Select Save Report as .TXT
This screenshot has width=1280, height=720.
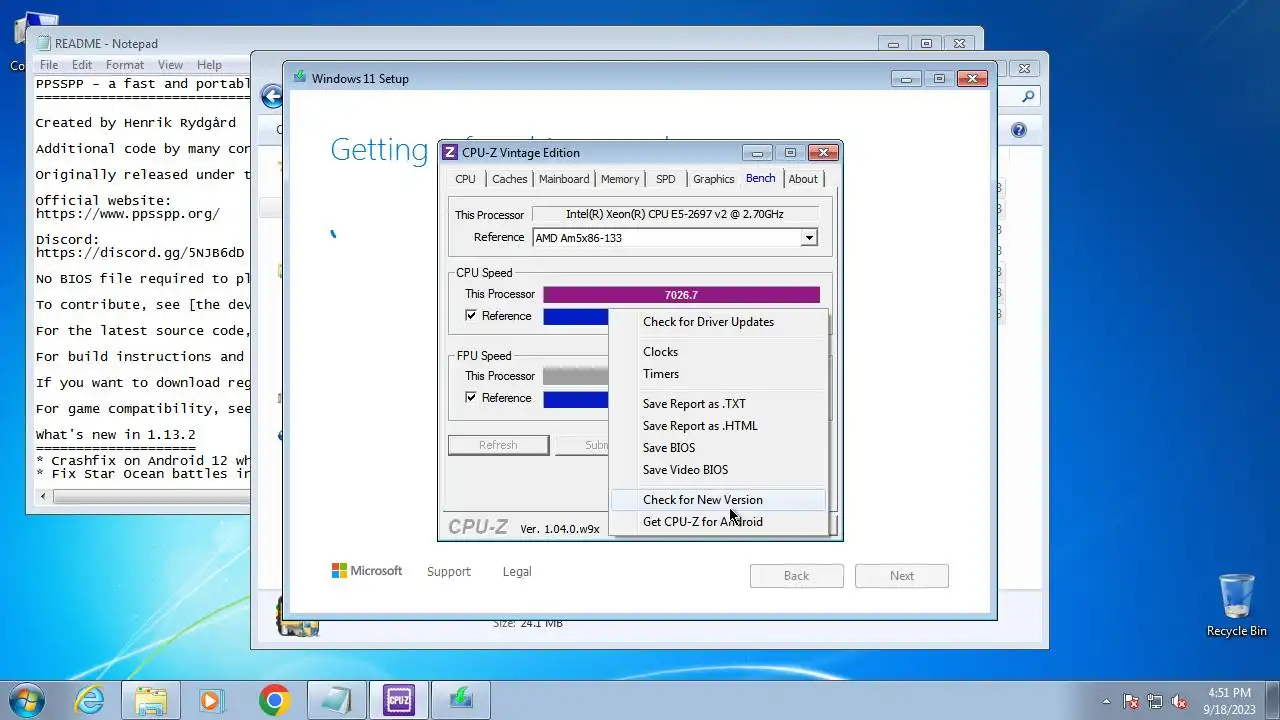[x=719, y=404]
